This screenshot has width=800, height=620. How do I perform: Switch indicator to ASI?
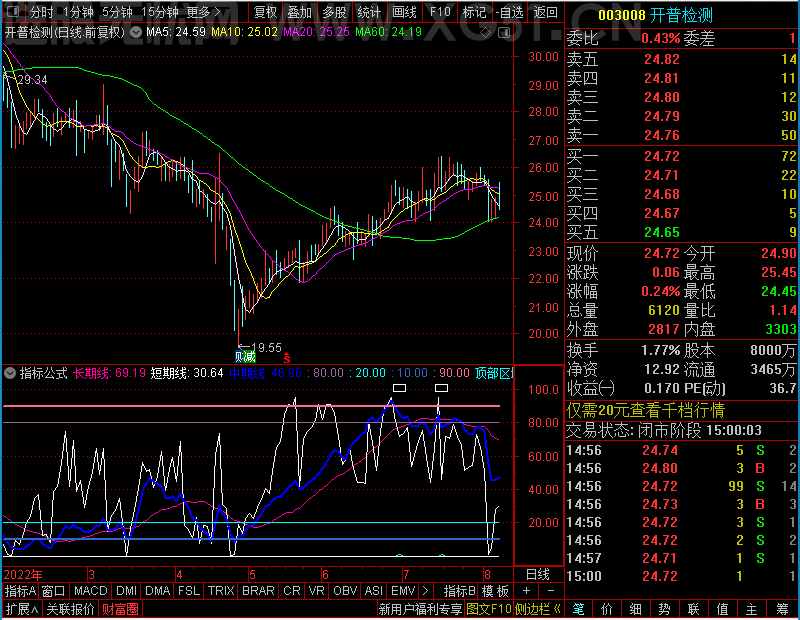tap(374, 591)
